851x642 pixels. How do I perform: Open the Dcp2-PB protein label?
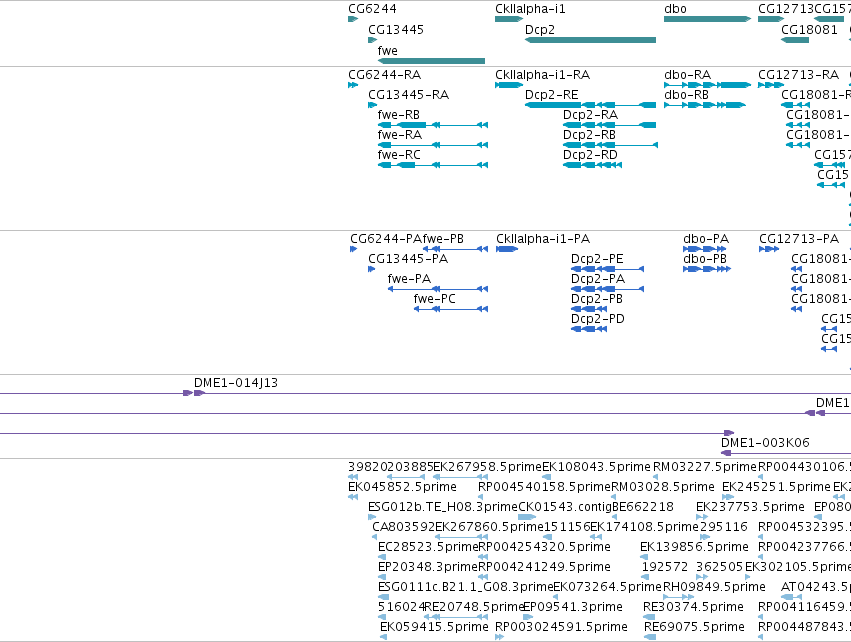pyautogui.click(x=597, y=300)
